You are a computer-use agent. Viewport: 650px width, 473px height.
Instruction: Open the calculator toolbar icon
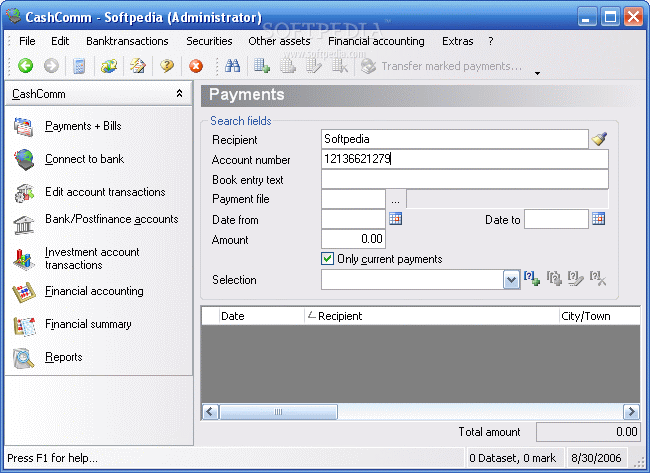click(x=79, y=66)
